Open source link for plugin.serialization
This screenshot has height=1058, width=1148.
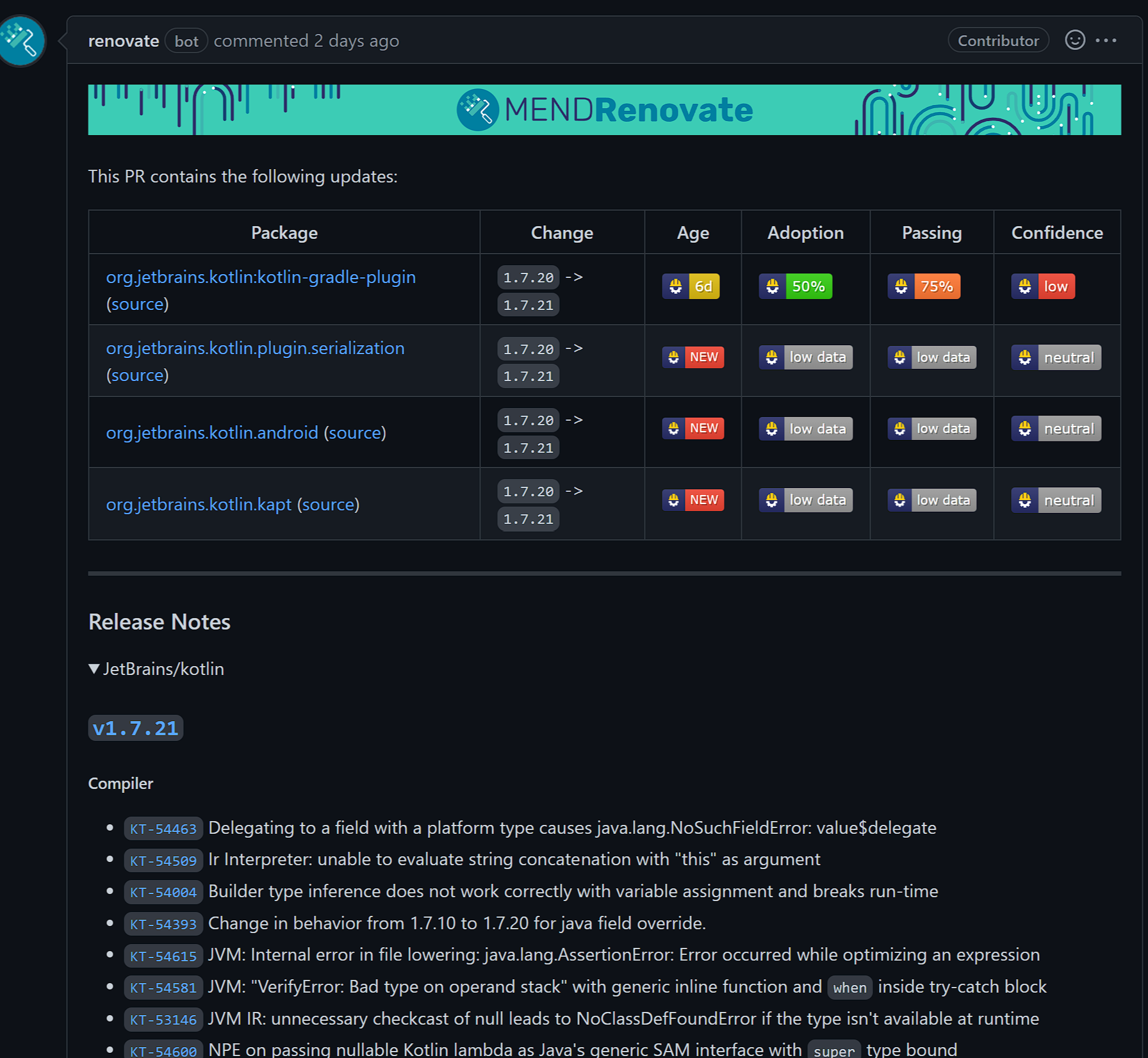(138, 375)
